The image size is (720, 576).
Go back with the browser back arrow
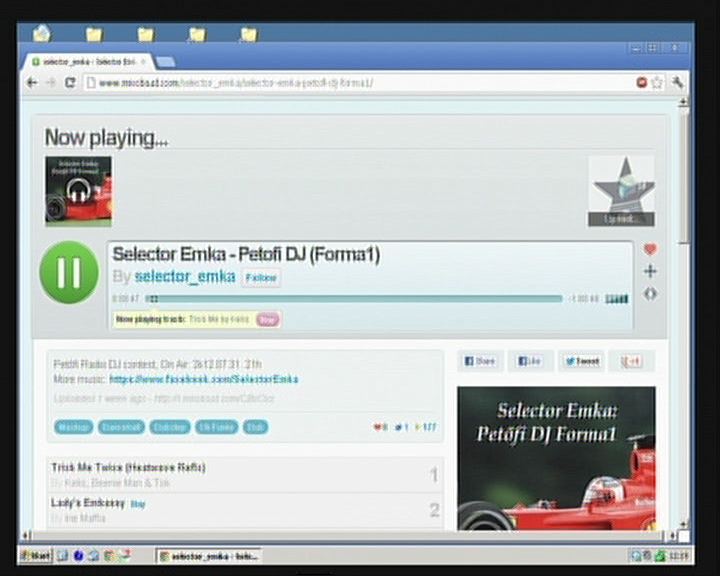pos(32,83)
